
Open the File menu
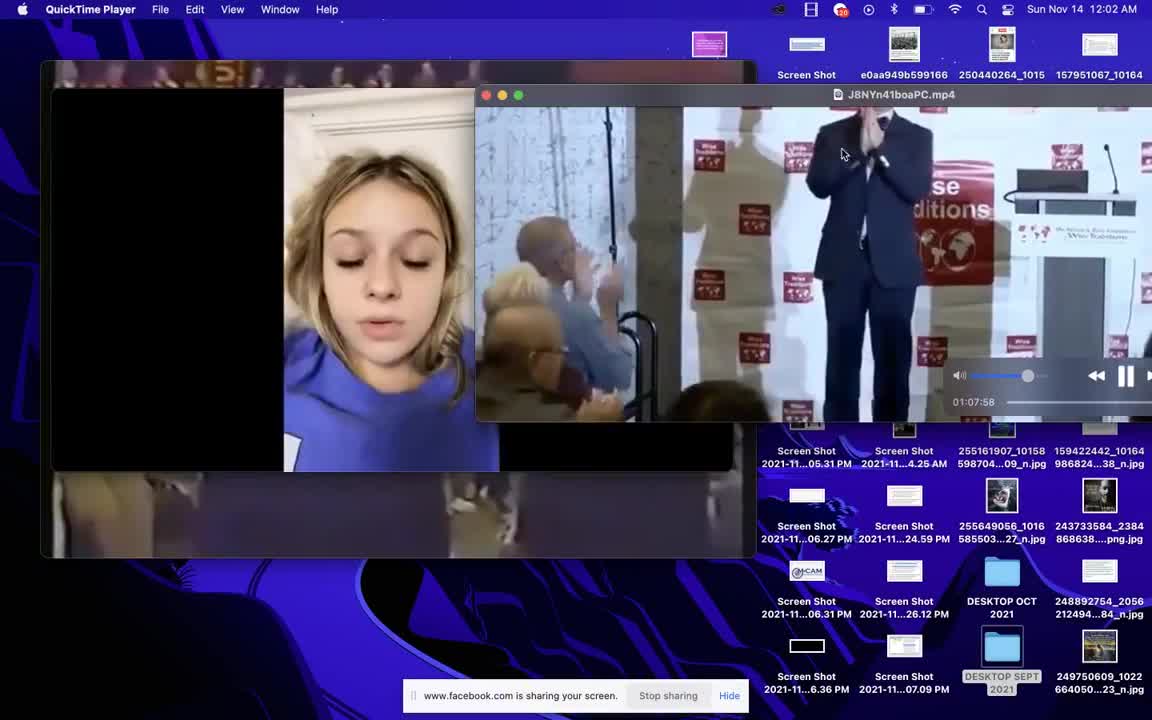pyautogui.click(x=160, y=10)
